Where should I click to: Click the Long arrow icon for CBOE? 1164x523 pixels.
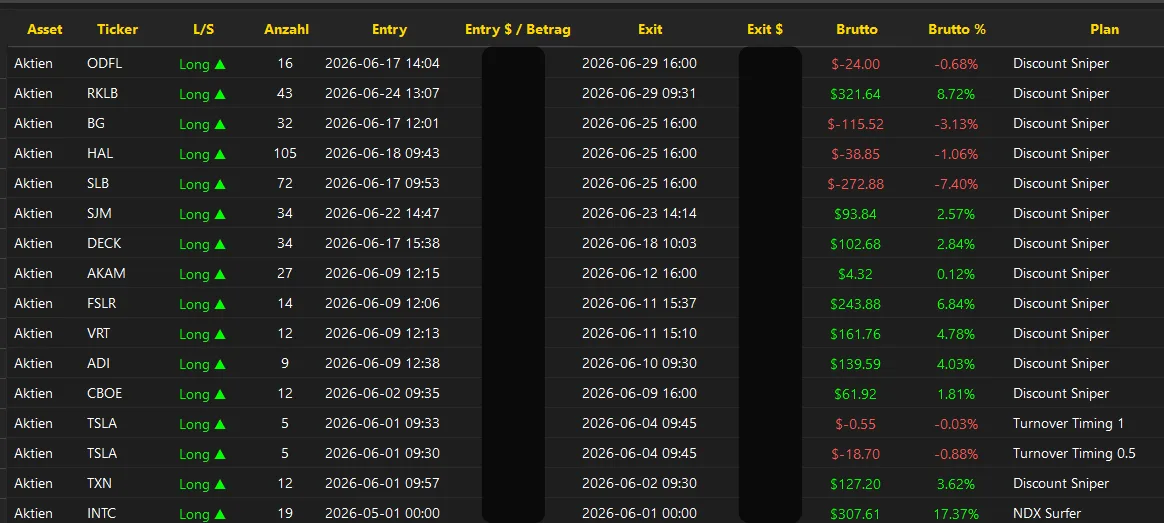click(220, 394)
